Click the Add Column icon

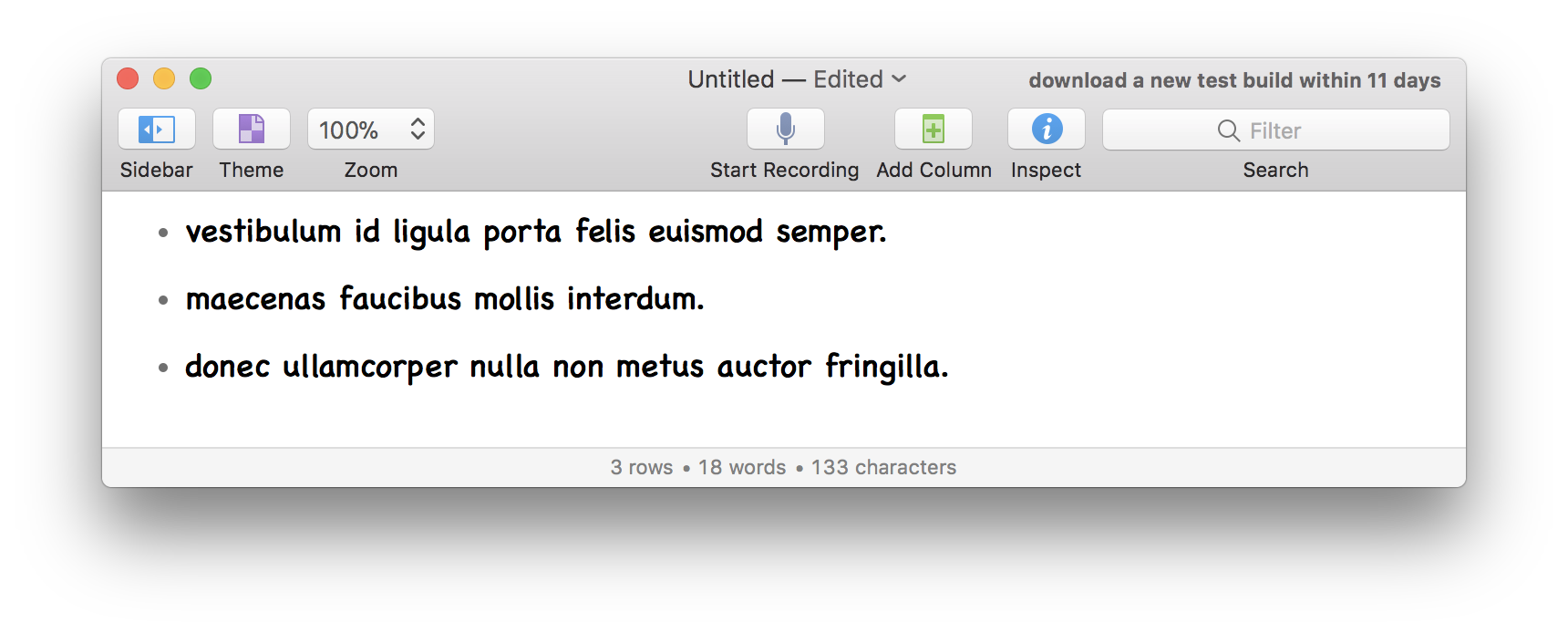tap(934, 130)
